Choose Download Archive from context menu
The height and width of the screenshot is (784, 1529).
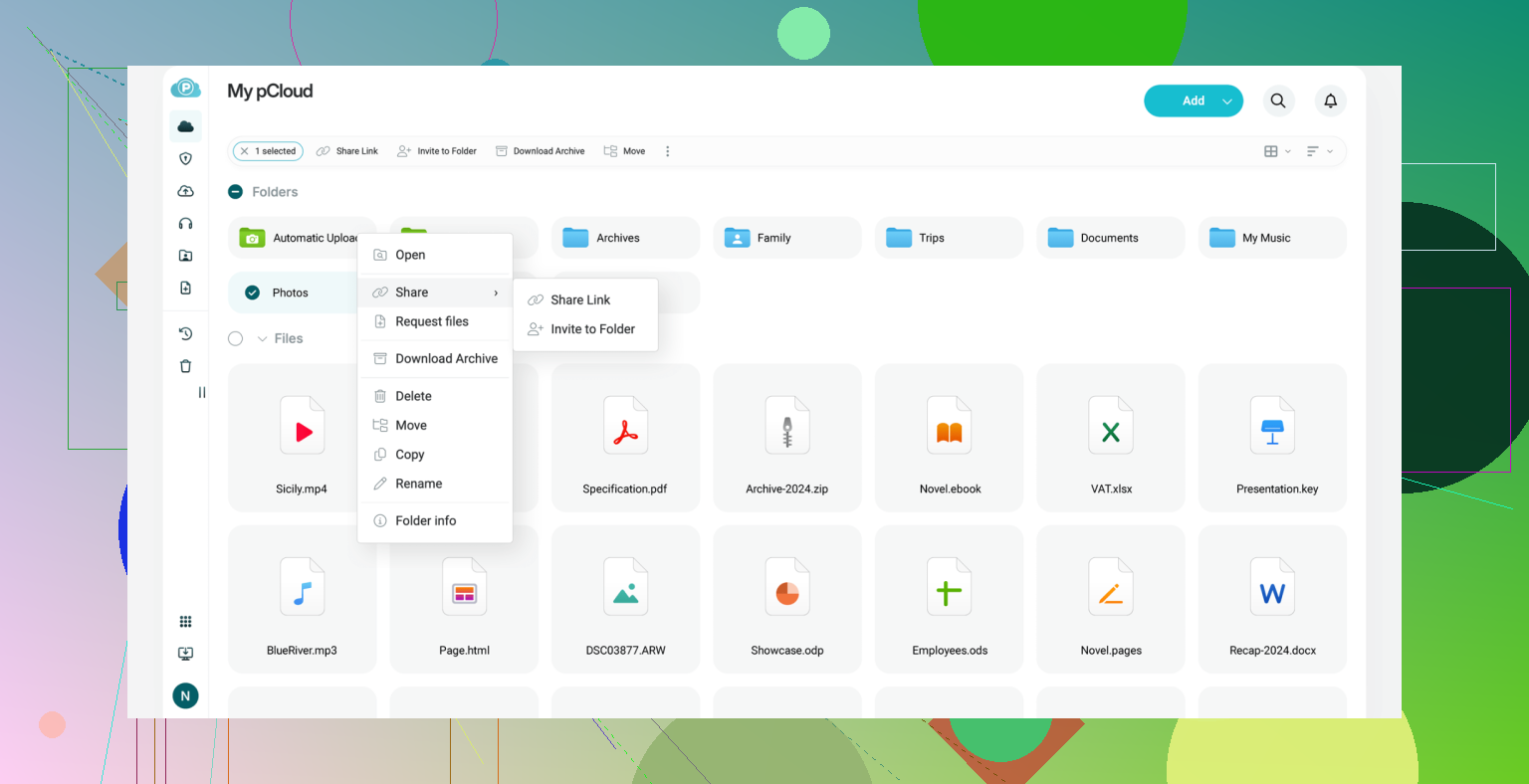[x=446, y=359]
